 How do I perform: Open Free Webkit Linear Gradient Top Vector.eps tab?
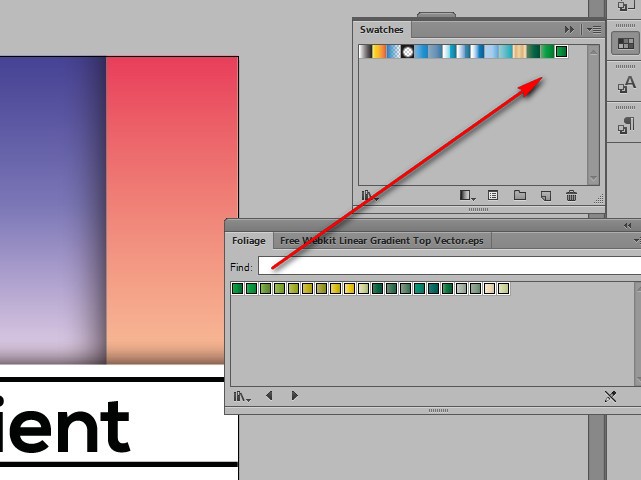(x=382, y=240)
